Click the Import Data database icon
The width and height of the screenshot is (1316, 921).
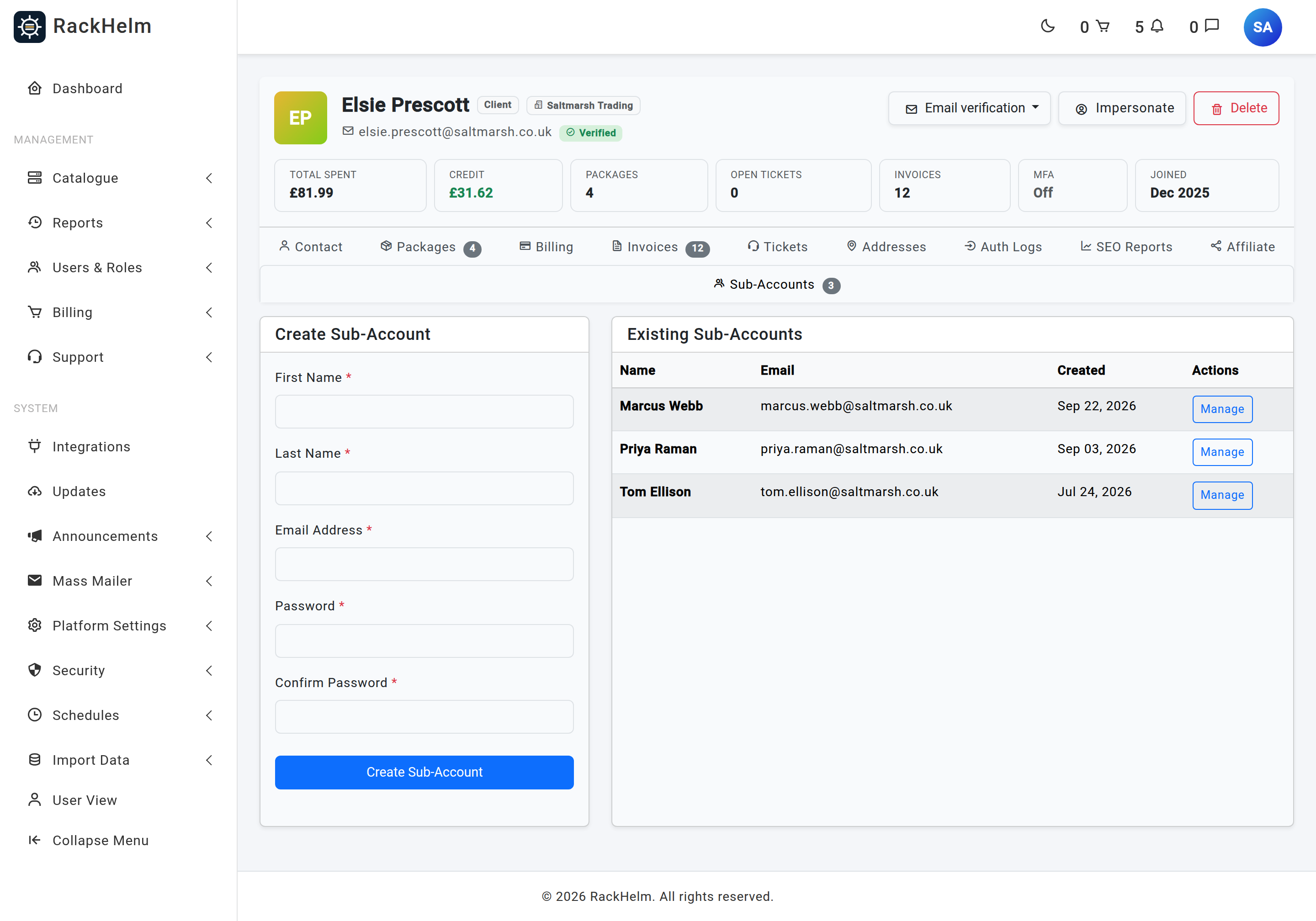coord(35,759)
